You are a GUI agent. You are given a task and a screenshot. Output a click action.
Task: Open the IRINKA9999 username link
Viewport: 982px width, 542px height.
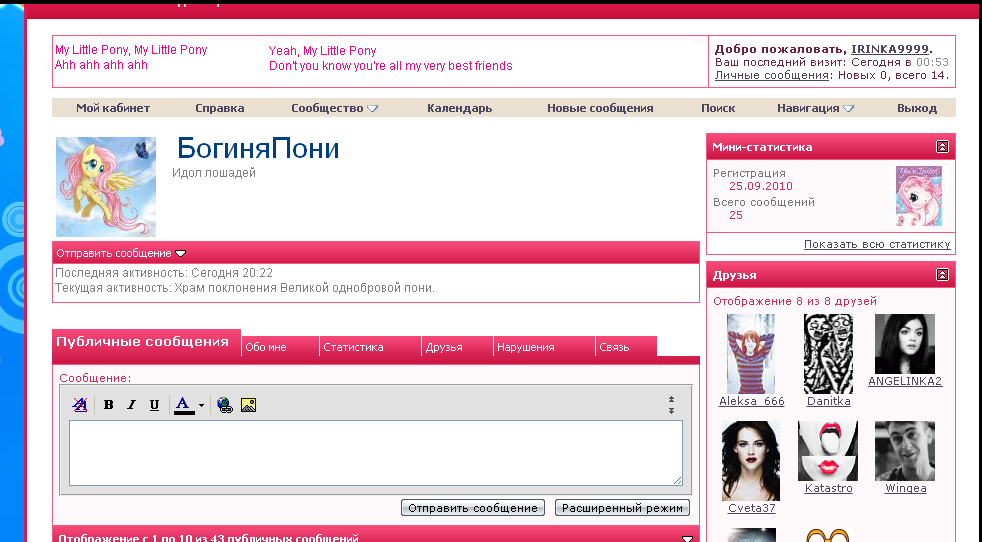coord(889,50)
